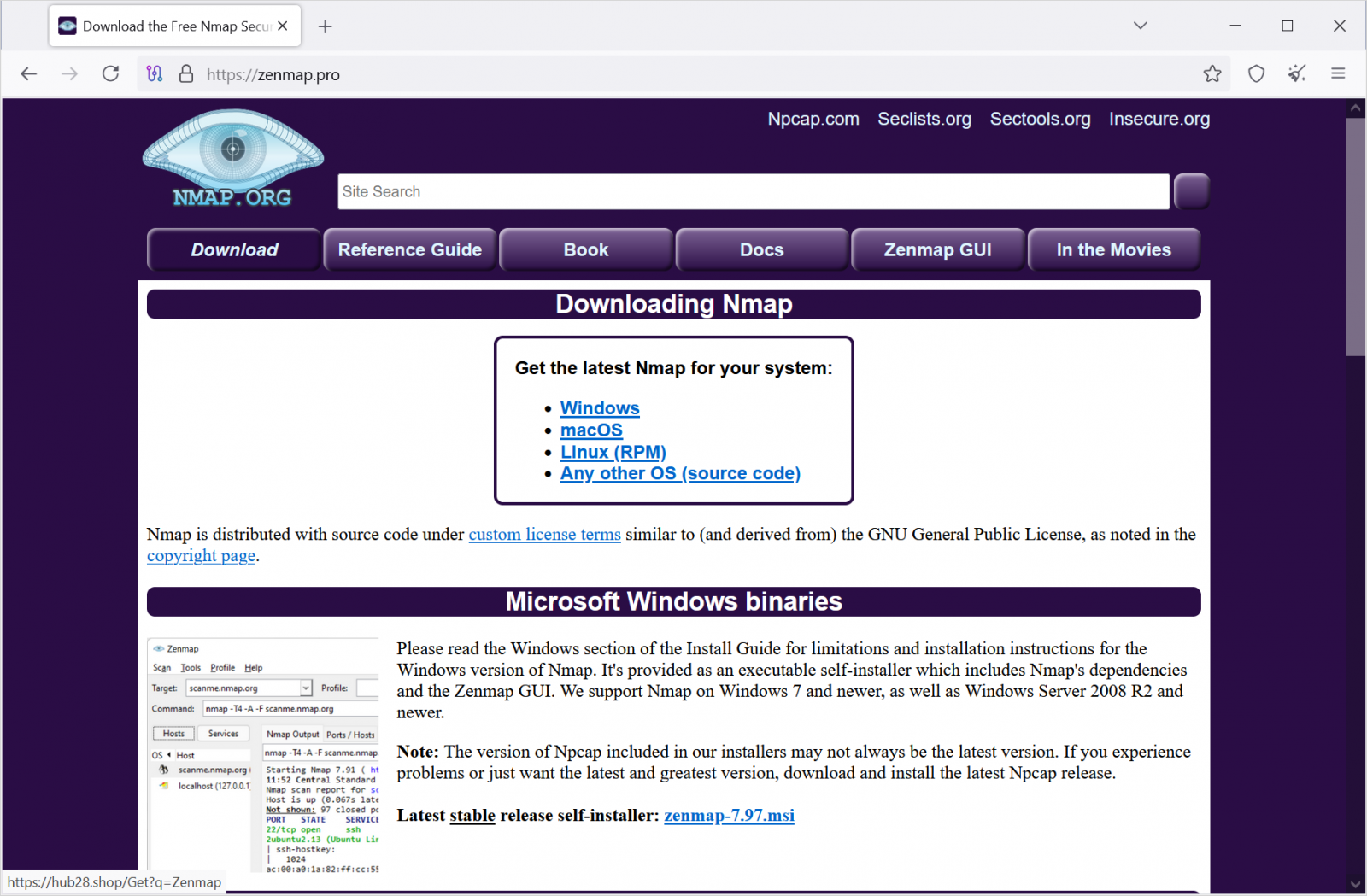
Task: Open the tab list dropdown chevron
Action: point(1141,26)
